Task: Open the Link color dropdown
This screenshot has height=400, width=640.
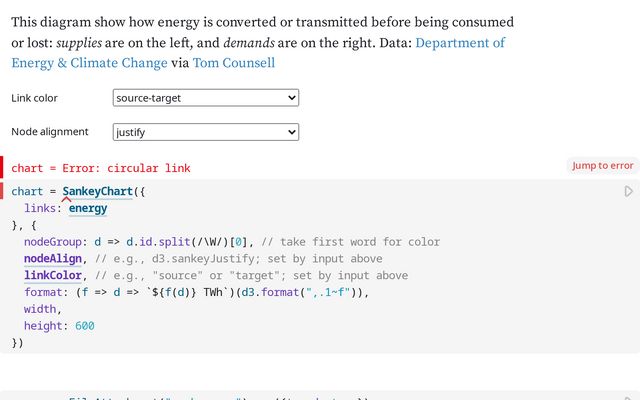Action: [x=206, y=98]
